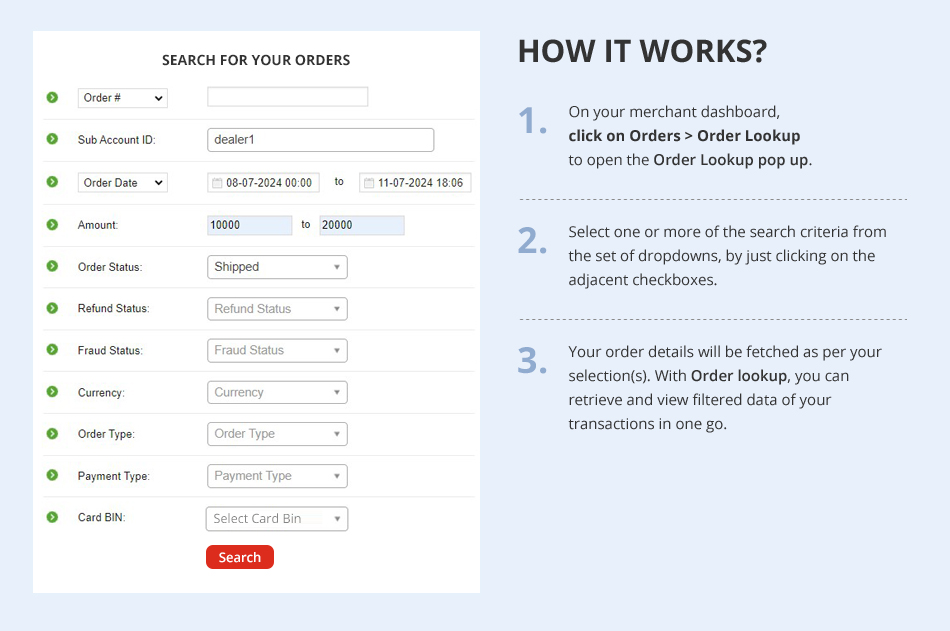Screen dimensions: 950x631
Task: Click green arrow icon beside Amount row
Action: pos(53,225)
